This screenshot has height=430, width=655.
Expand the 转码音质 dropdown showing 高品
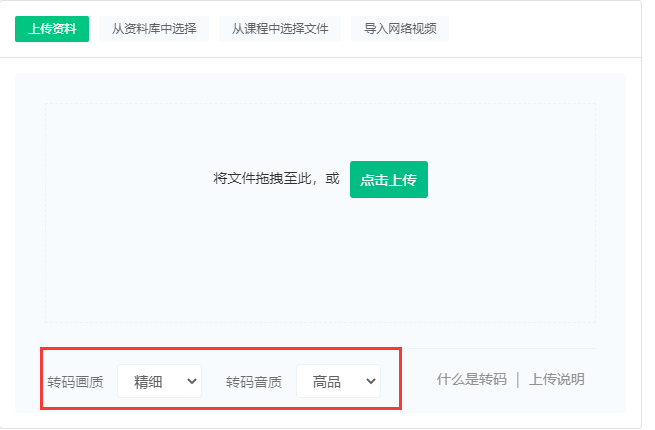tap(338, 381)
